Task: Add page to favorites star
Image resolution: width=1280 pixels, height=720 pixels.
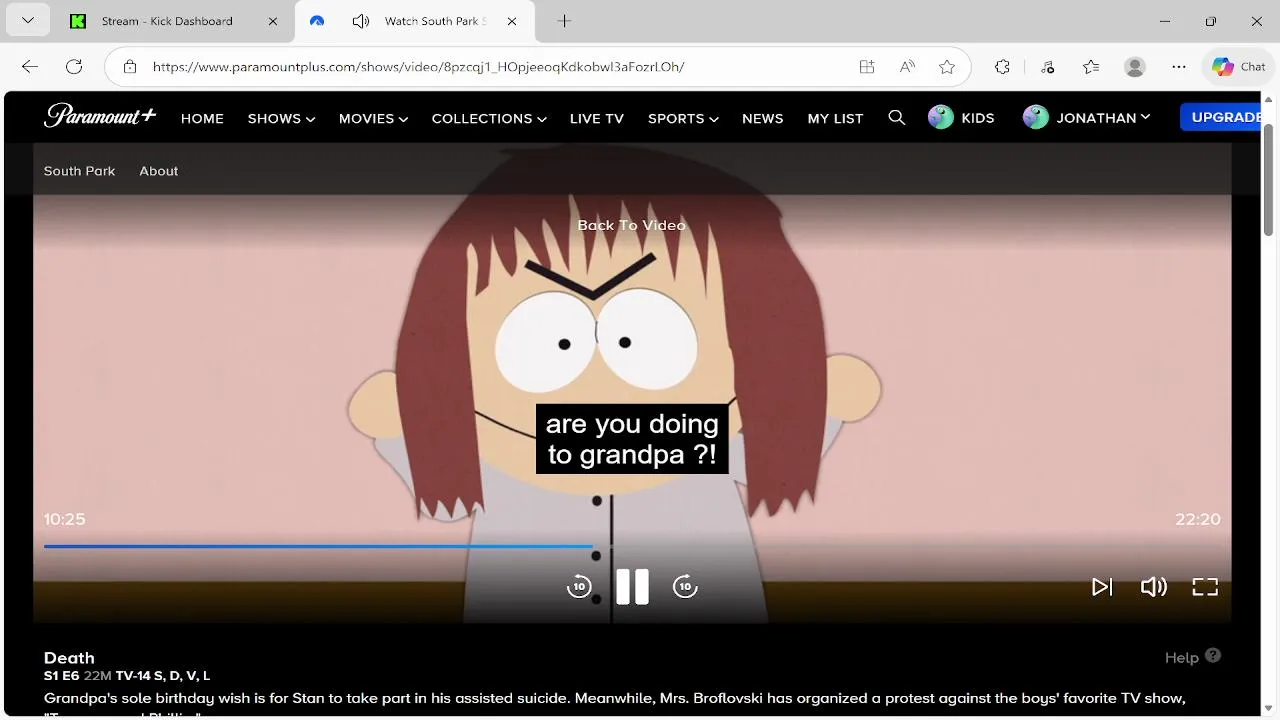Action: (947, 67)
